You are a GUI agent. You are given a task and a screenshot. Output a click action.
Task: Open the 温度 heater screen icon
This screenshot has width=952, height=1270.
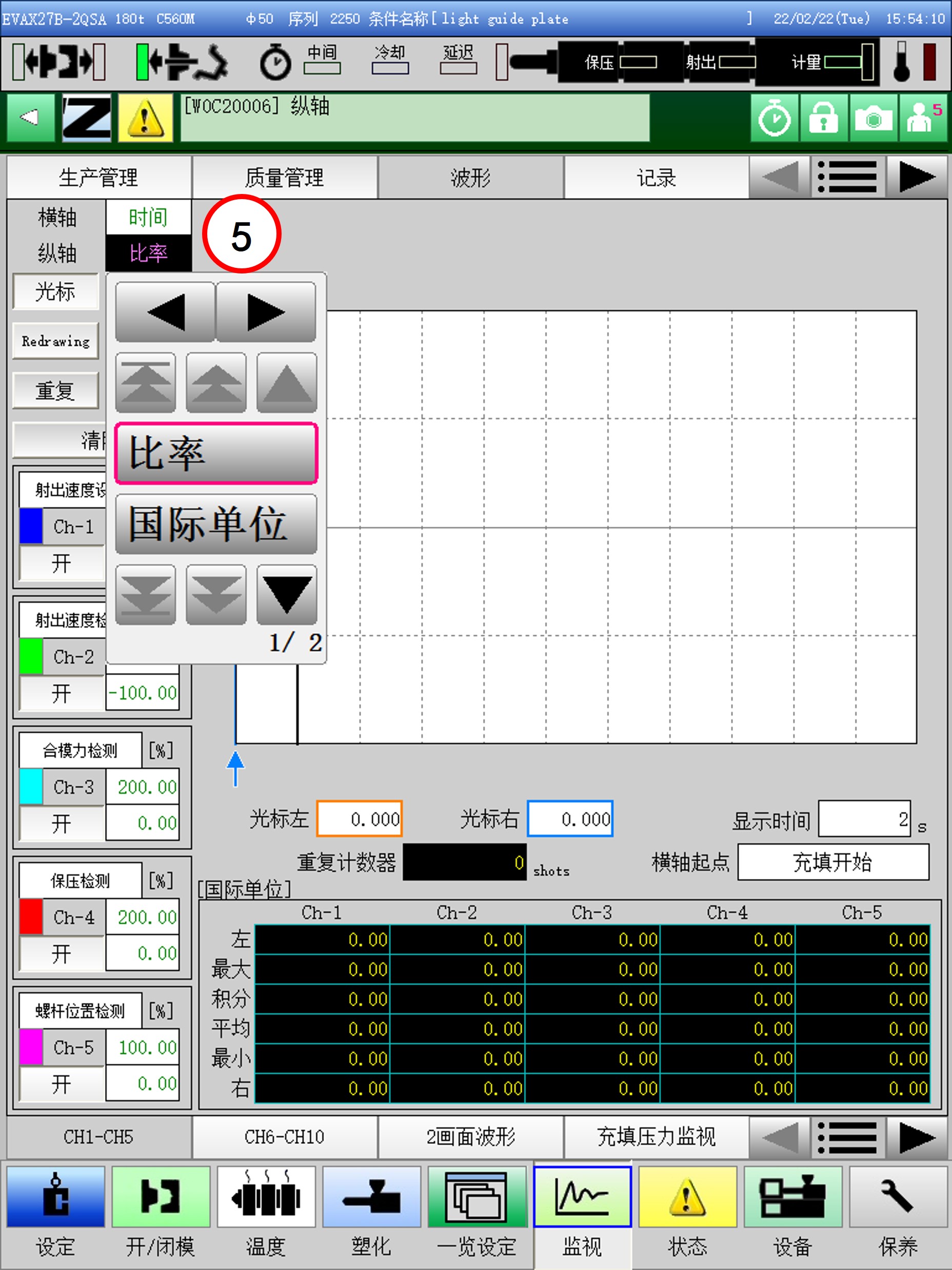click(x=266, y=1197)
